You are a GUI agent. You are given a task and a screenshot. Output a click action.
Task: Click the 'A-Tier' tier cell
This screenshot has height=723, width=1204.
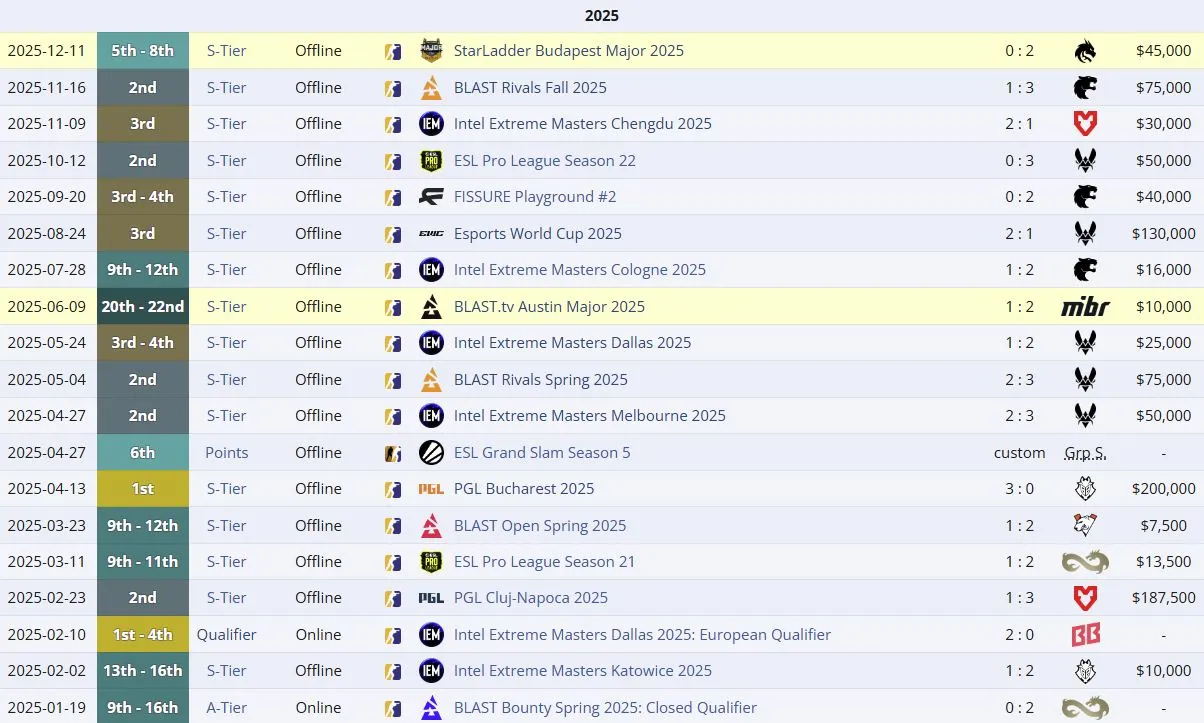[x=227, y=708]
